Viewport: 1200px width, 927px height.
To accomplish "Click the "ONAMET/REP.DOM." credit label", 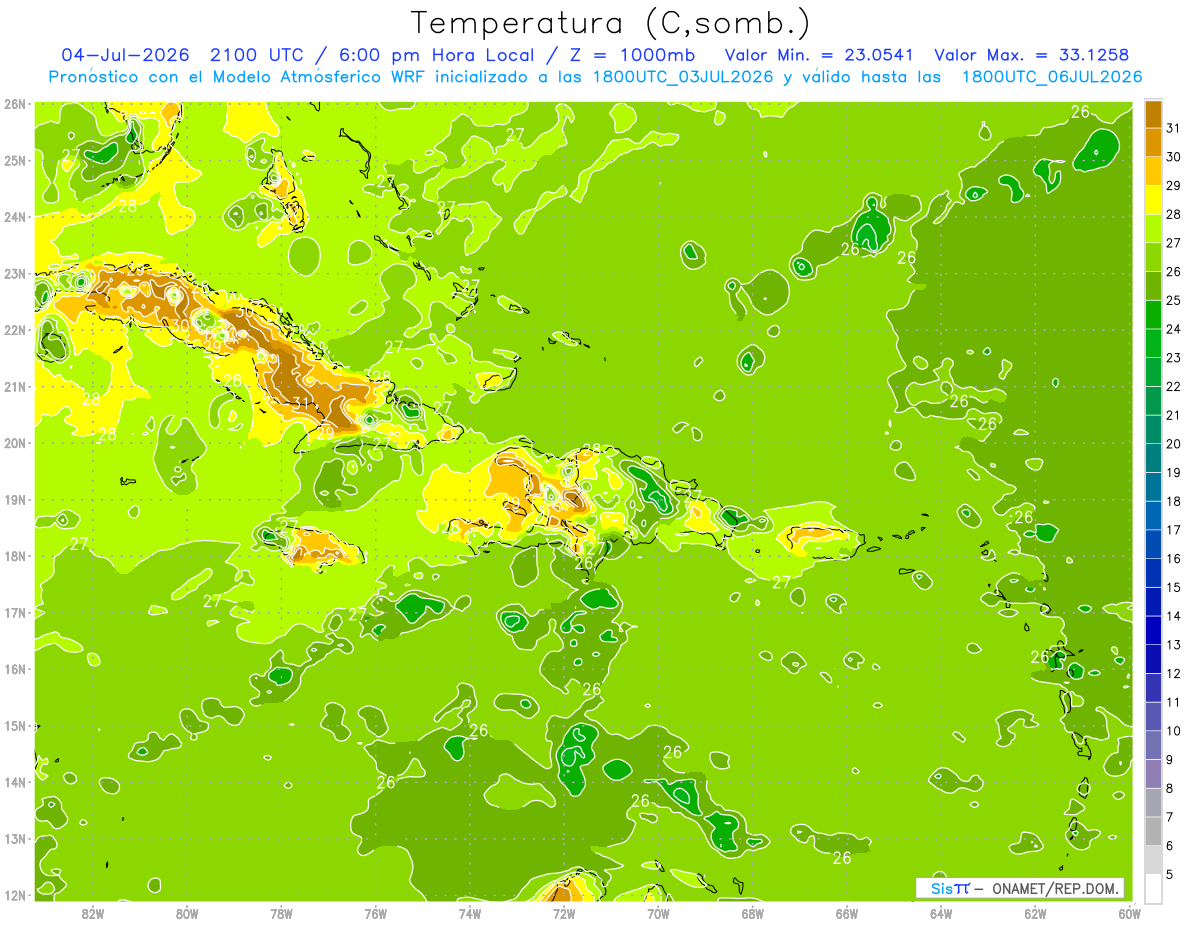I will coord(1057,888).
